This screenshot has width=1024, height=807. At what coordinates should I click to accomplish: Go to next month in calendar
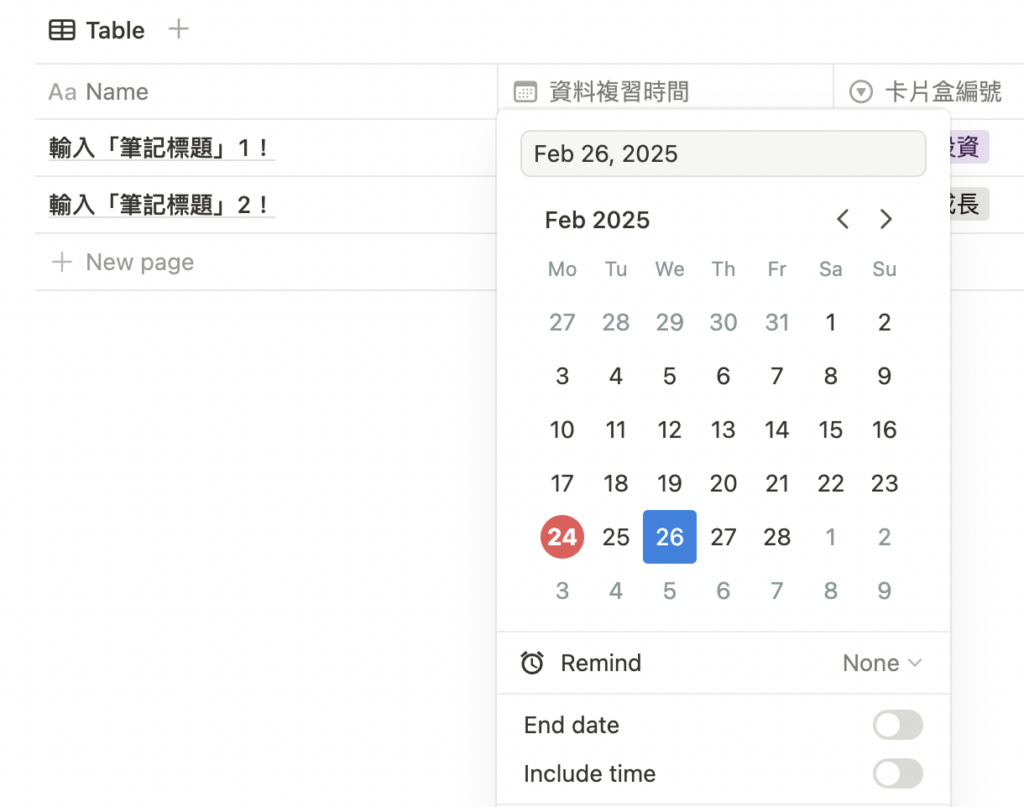[x=885, y=220]
